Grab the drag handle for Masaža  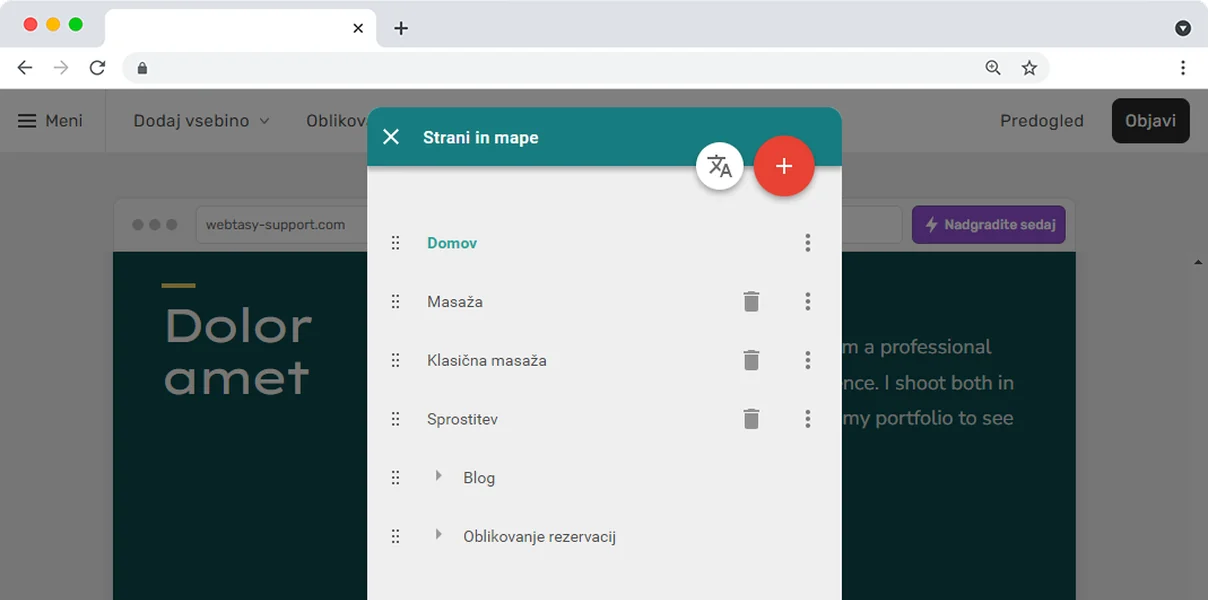point(395,301)
